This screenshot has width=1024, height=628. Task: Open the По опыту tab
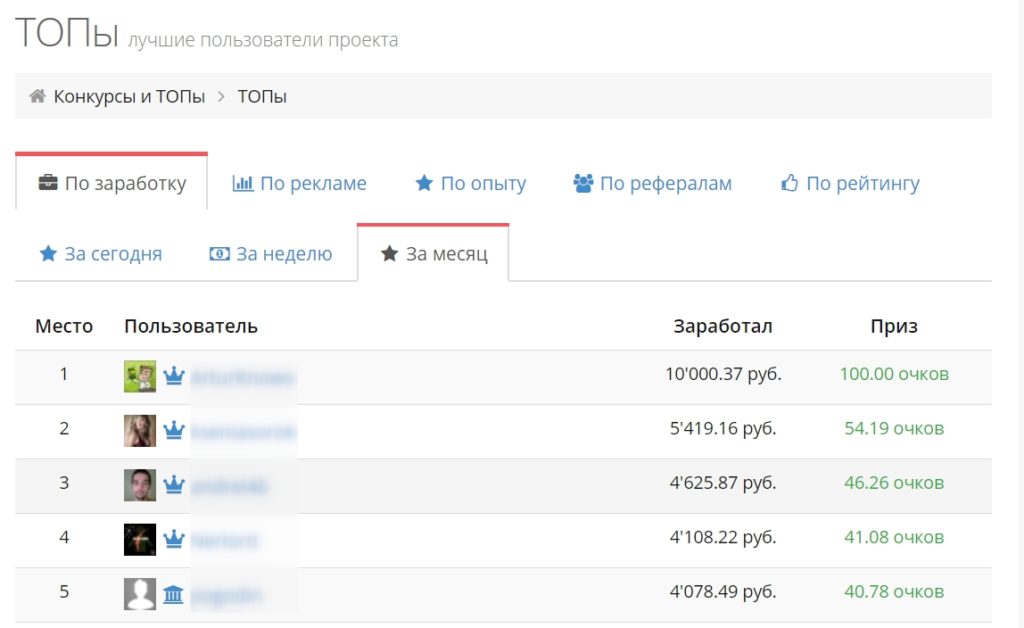coord(470,184)
